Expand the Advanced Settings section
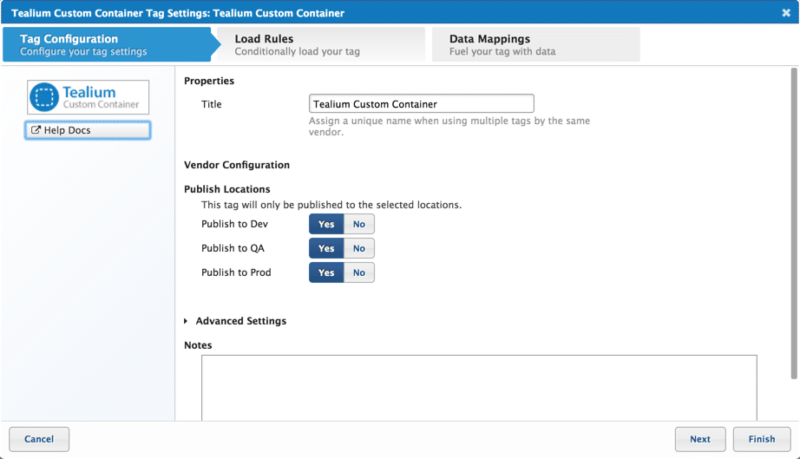 [235, 321]
